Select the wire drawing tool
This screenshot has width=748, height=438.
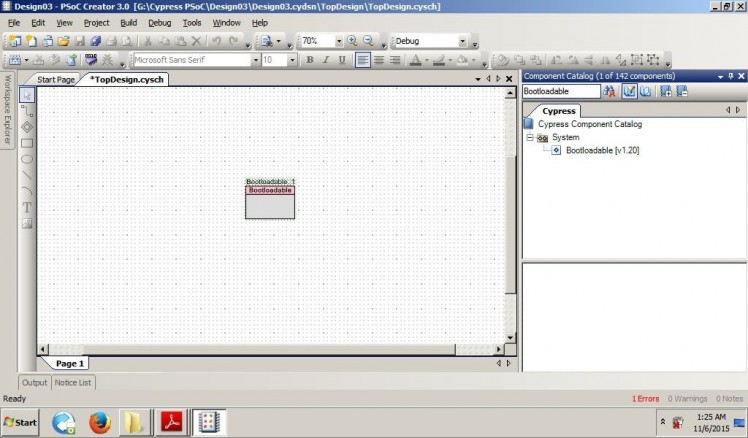(x=27, y=111)
